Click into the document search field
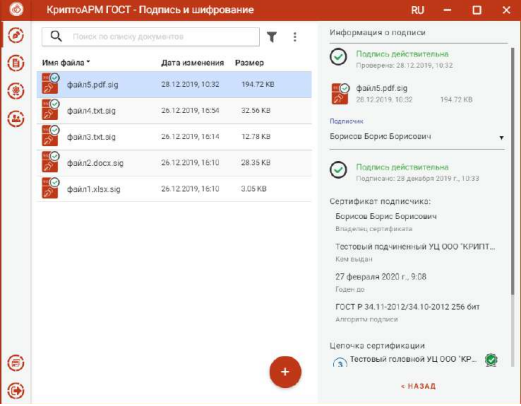521x406 pixels. [150, 37]
